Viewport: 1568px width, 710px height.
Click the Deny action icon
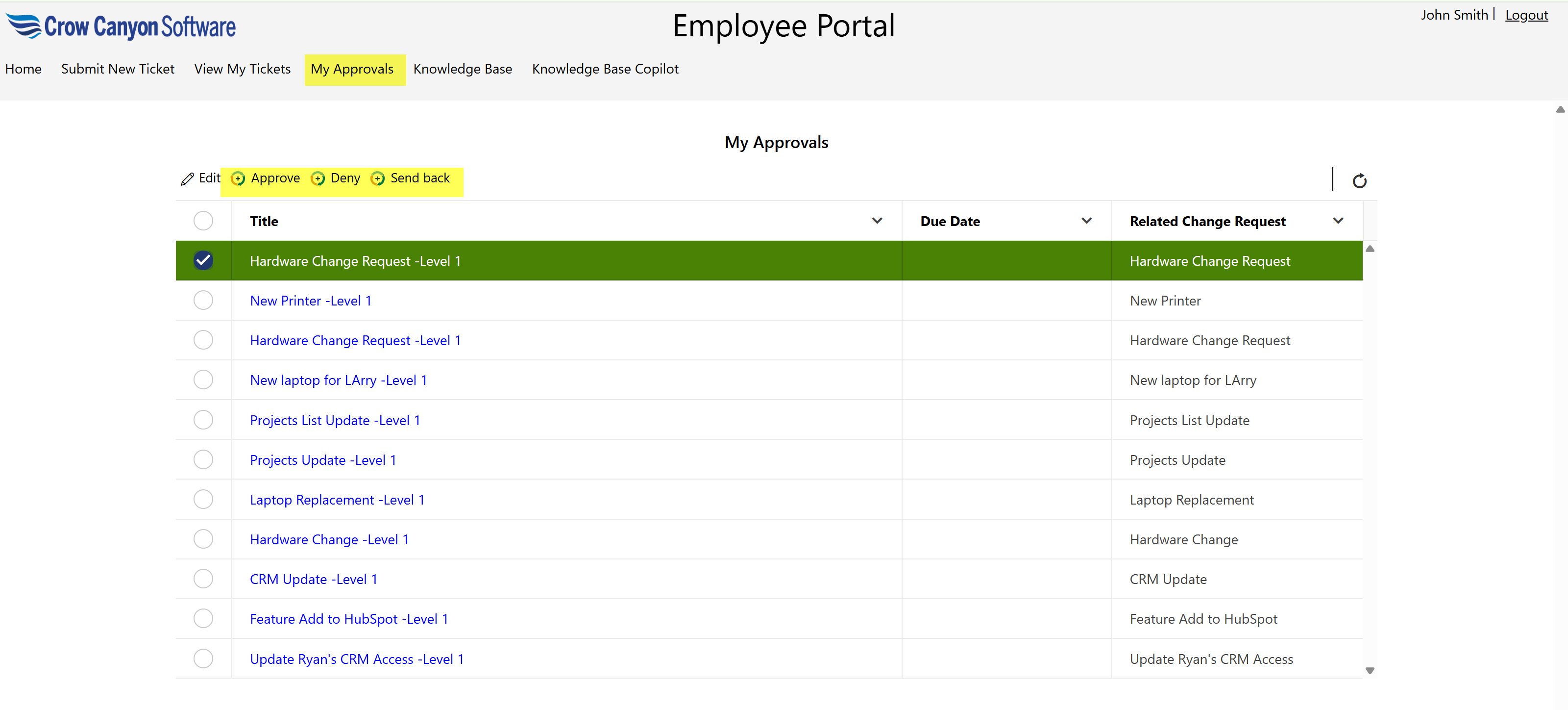318,178
